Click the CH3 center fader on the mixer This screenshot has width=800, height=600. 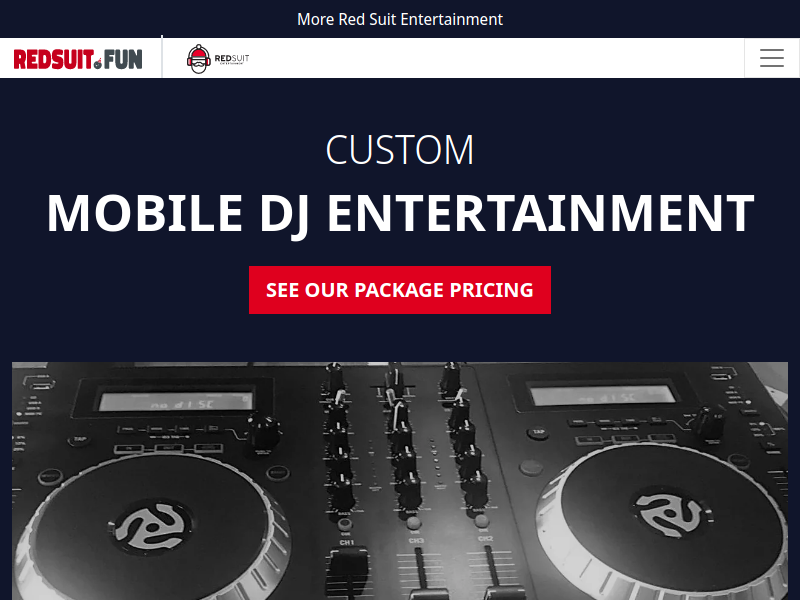pos(420,572)
